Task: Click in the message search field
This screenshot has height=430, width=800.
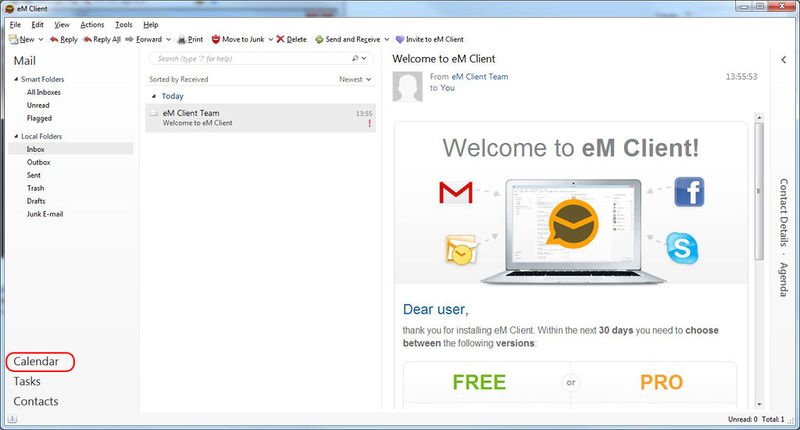Action: 250,59
